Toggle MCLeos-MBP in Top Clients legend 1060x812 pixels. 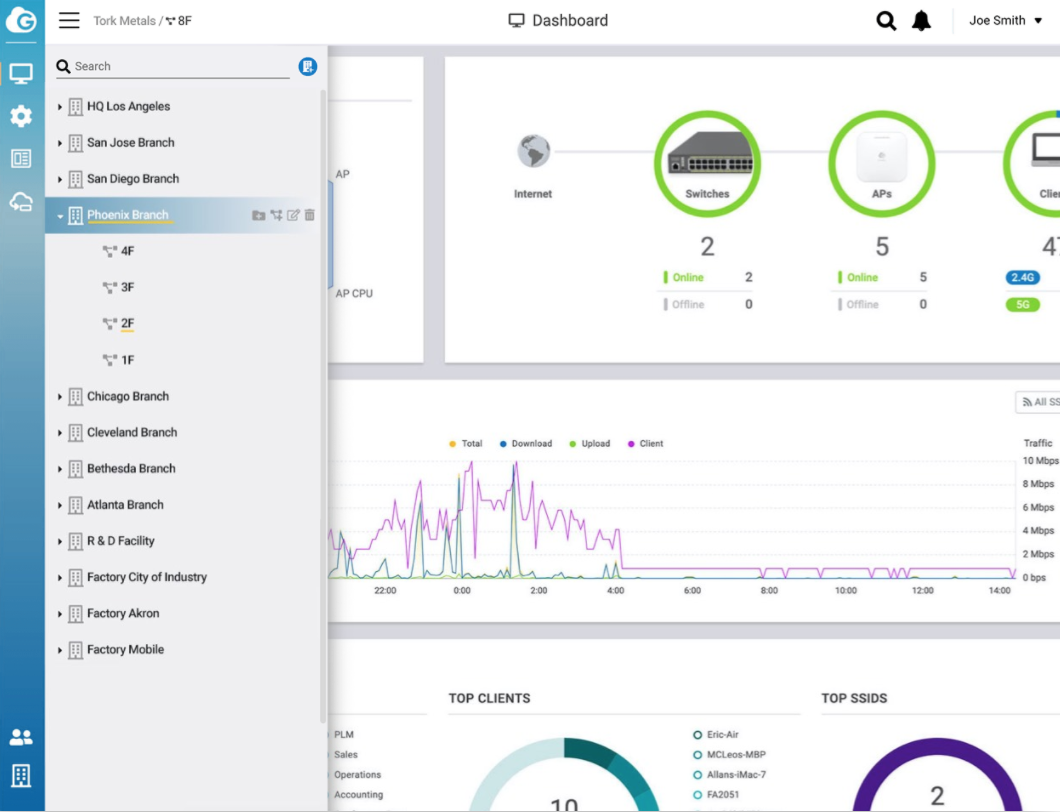tap(729, 755)
